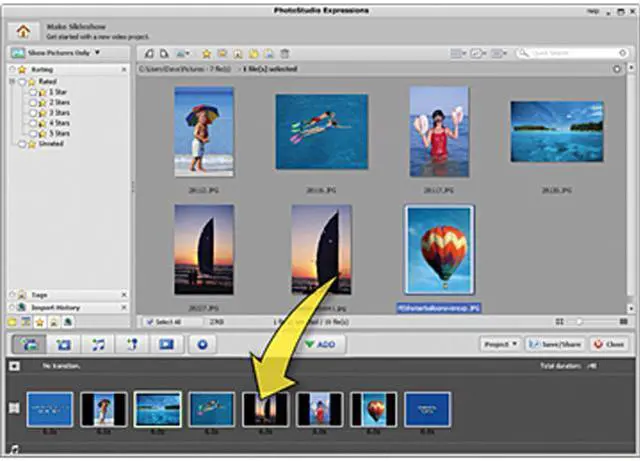
Task: Switch to rating star tab at sidebar bottom
Action: point(40,322)
